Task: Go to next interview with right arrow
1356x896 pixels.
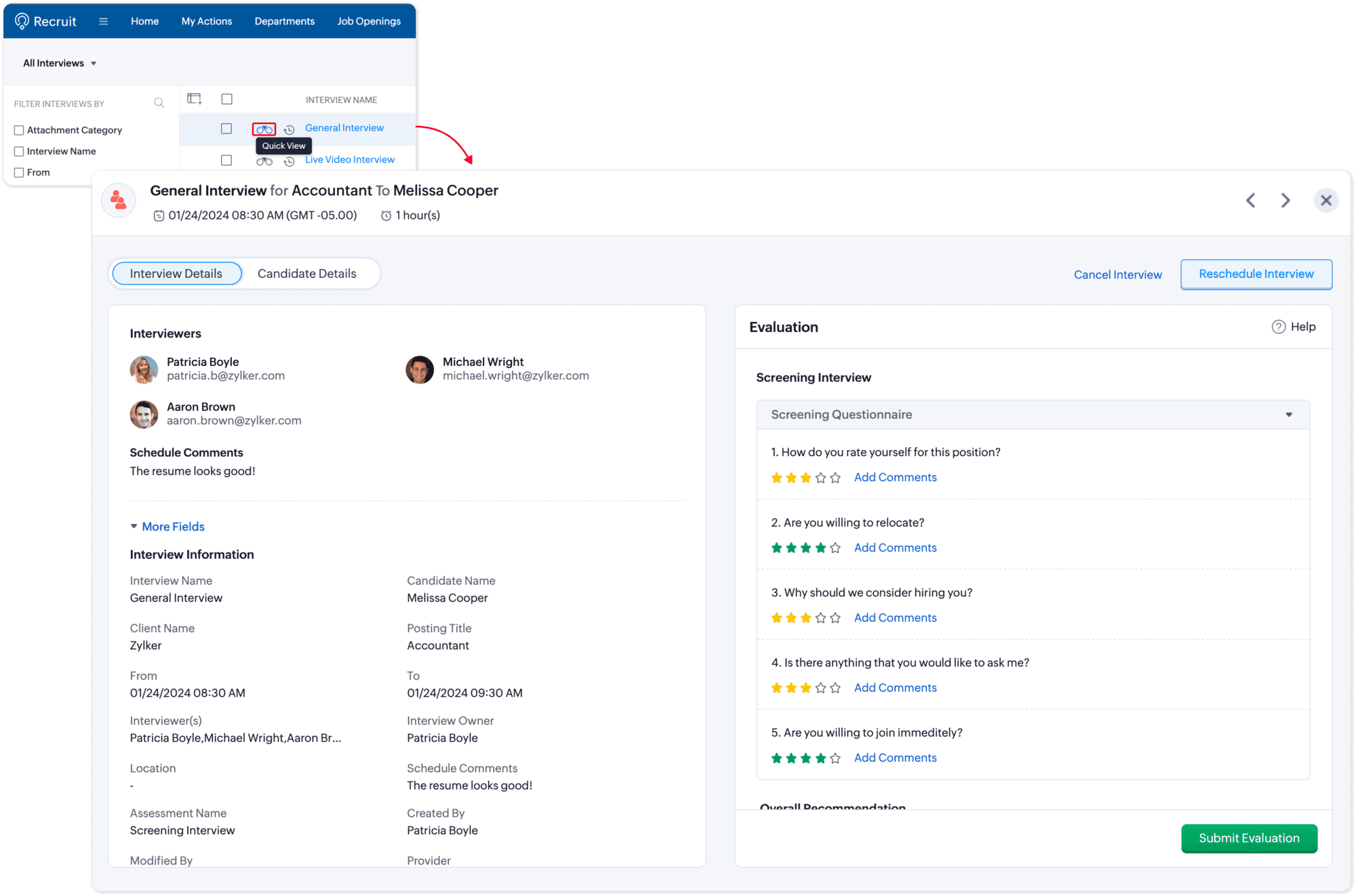Action: (1285, 201)
